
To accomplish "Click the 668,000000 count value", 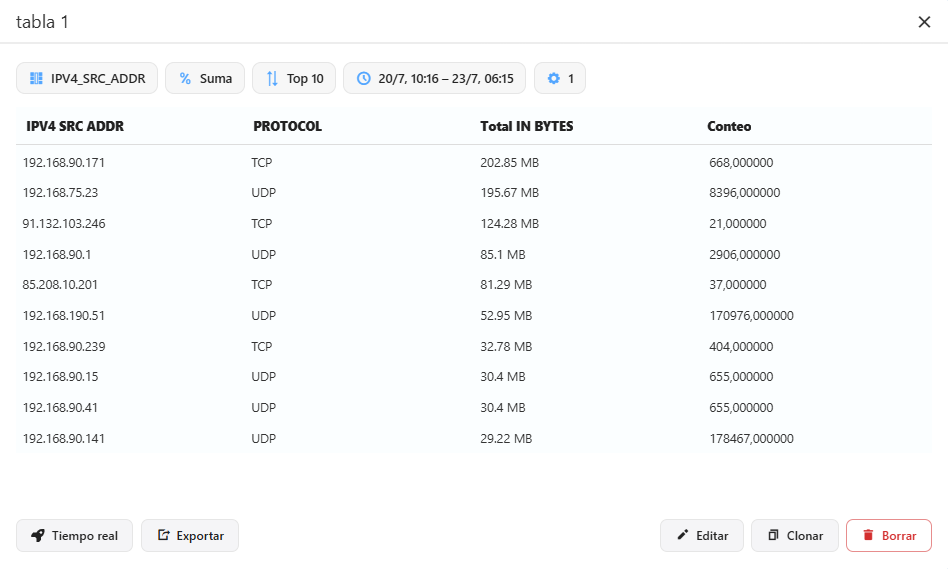I will point(741,163).
